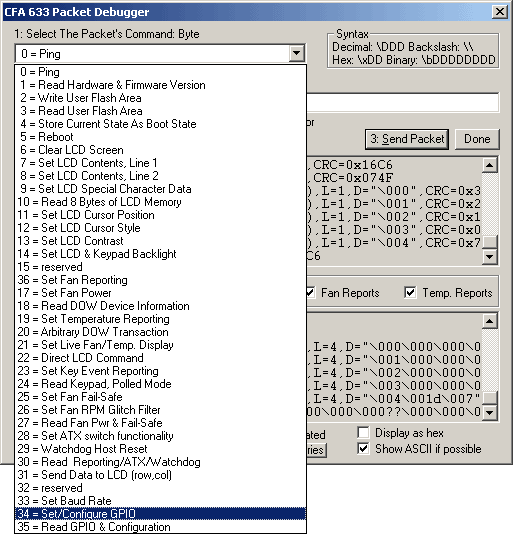Choose '31 = Send Data to LCD (row,col)'
Viewport: 513px width, 534px height.
pyautogui.click(x=160, y=475)
